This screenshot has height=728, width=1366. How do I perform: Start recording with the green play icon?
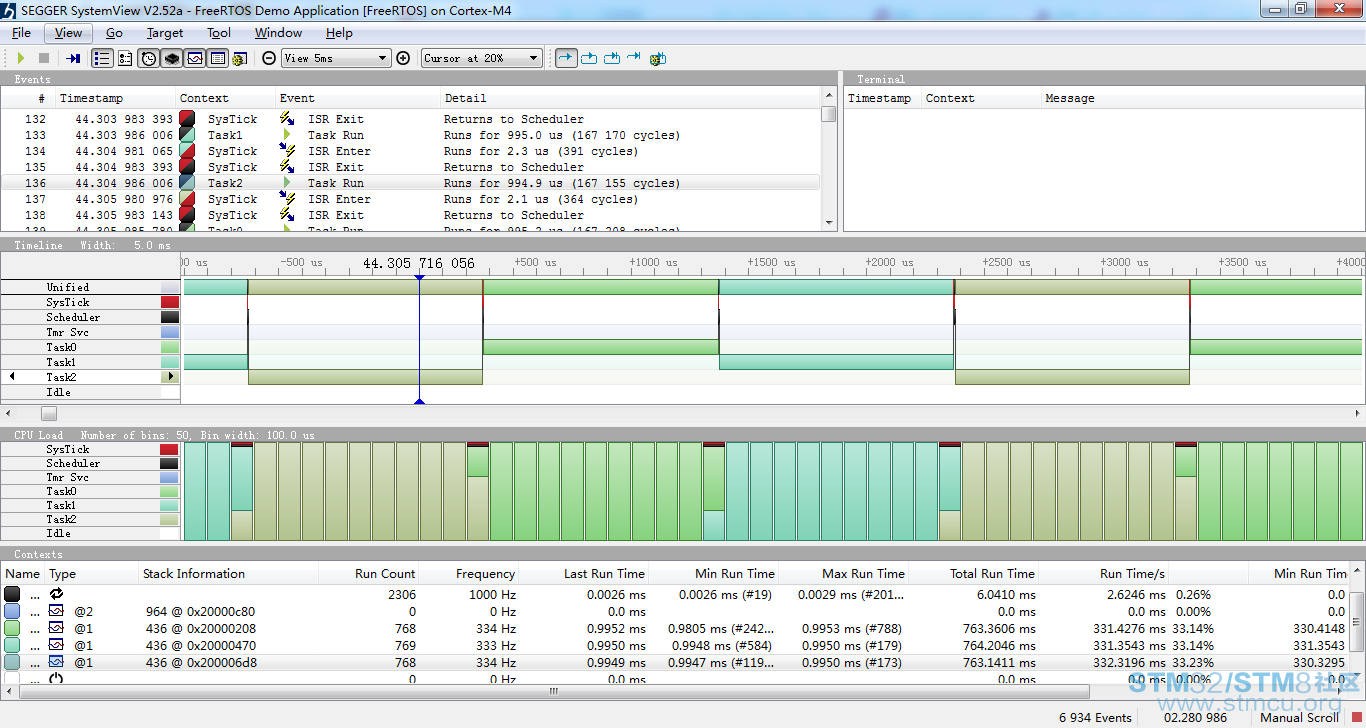[x=21, y=58]
